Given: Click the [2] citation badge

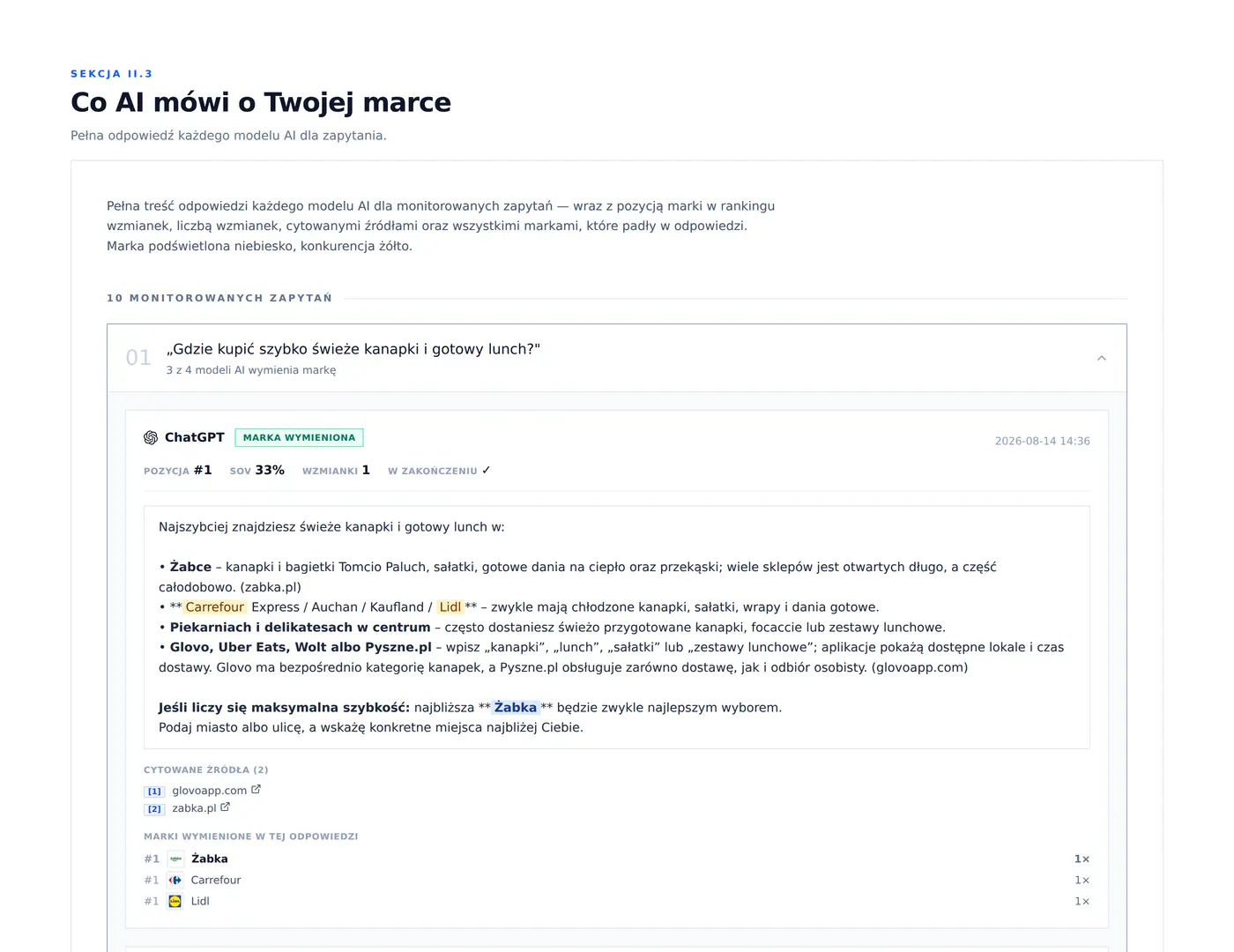Looking at the screenshot, I should pos(154,809).
